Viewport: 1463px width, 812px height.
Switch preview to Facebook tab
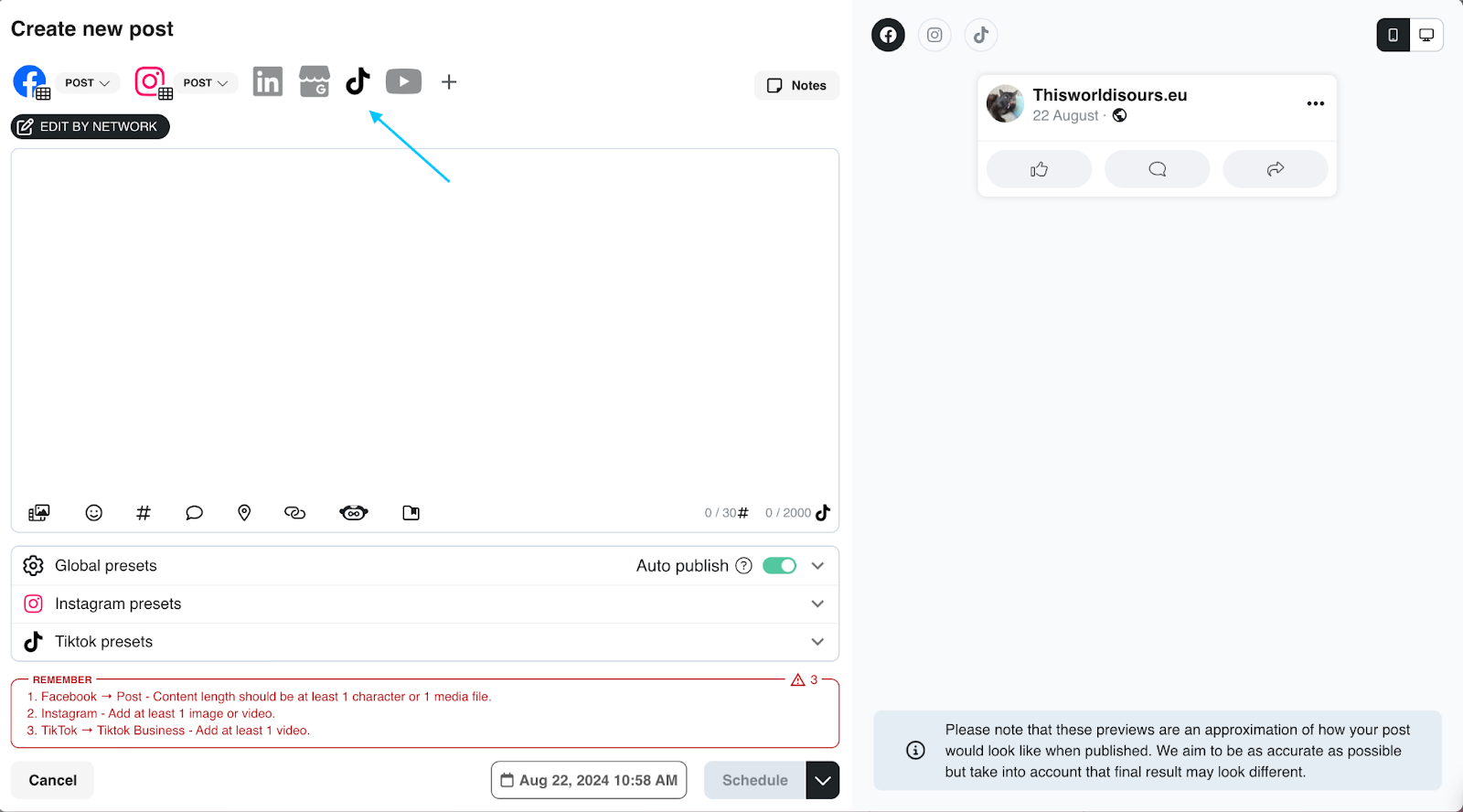[x=888, y=35]
